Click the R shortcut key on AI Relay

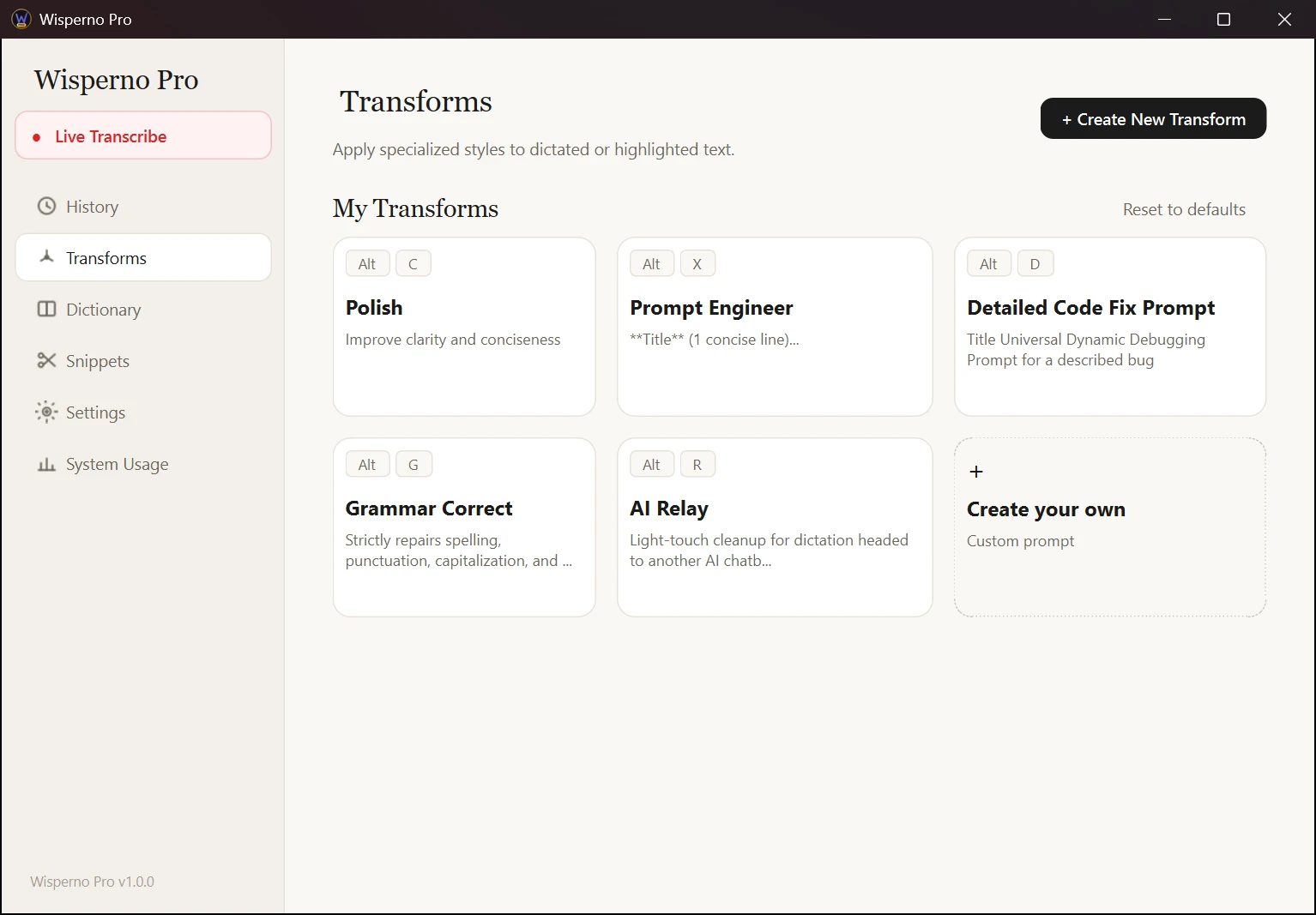click(697, 464)
